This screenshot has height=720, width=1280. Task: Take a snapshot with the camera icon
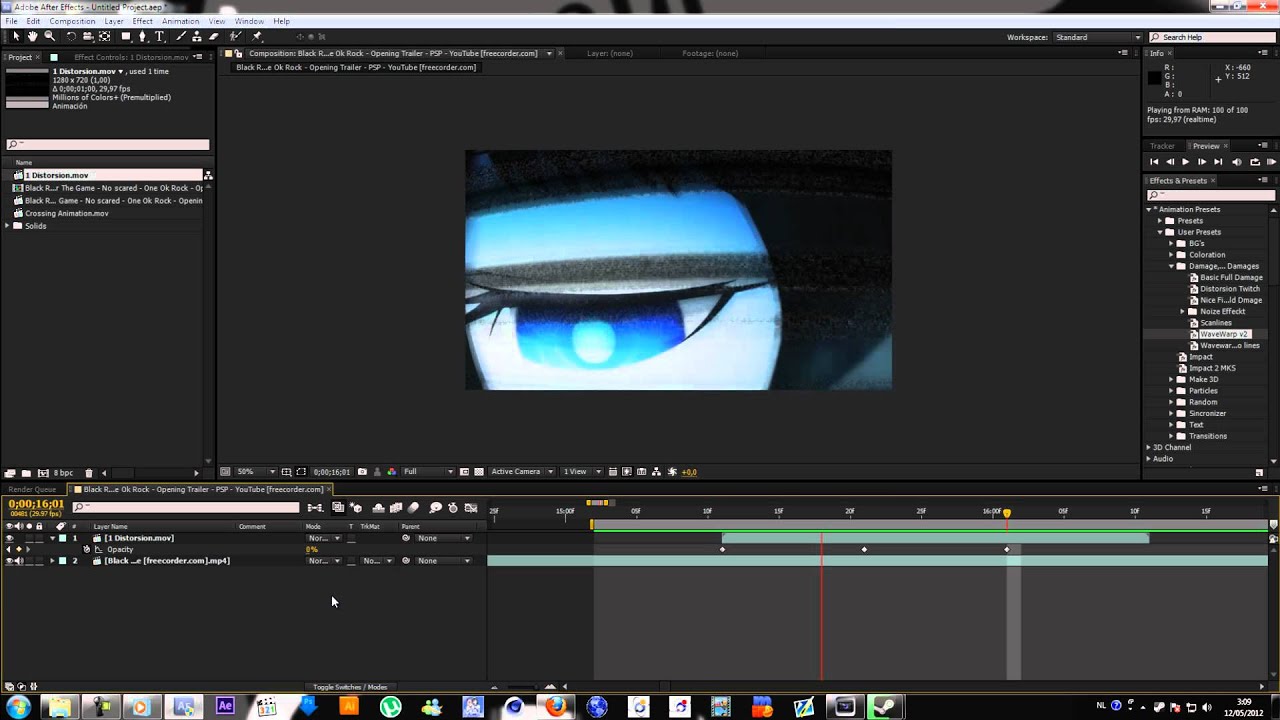click(362, 472)
